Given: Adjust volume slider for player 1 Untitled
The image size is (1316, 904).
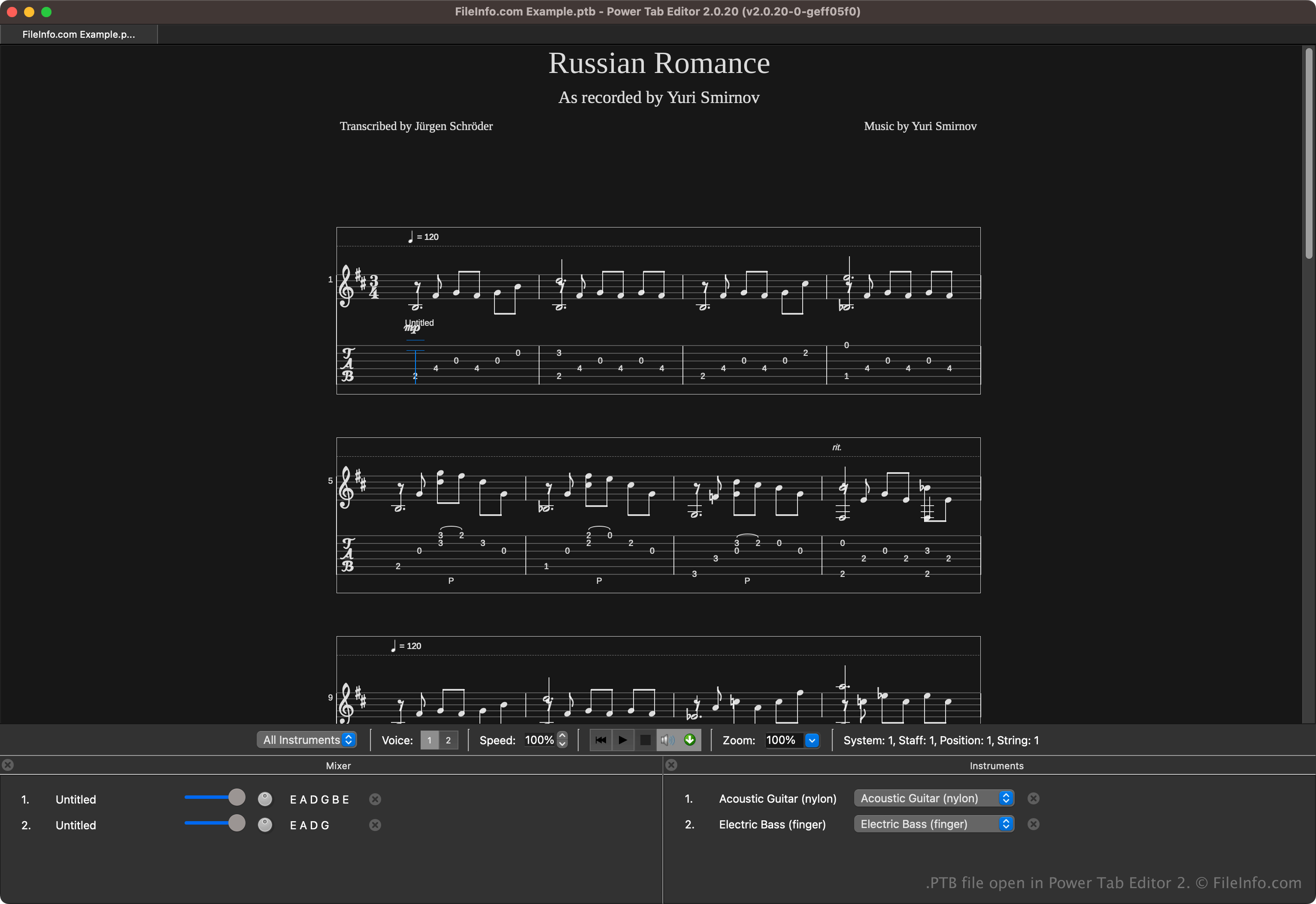Looking at the screenshot, I should 215,798.
